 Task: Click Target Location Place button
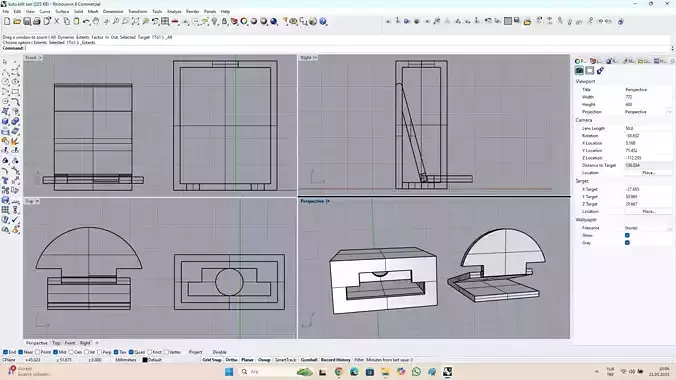coord(648,211)
